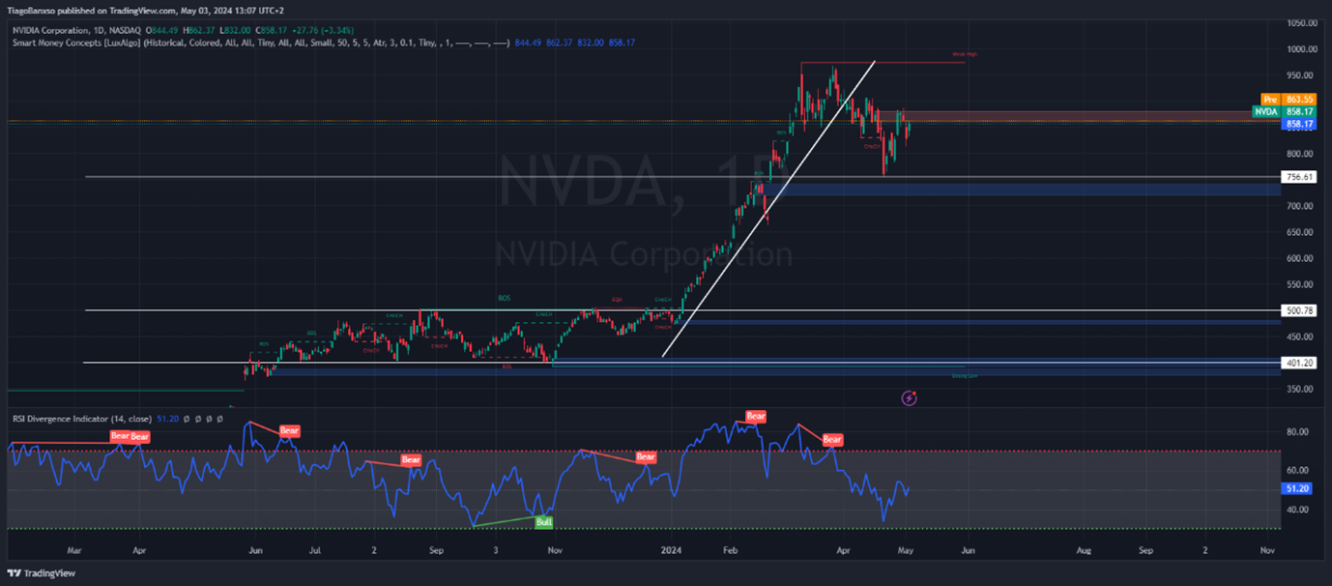This screenshot has height=586, width=1332.
Task: Click the green Bull divergence label
Action: (544, 522)
